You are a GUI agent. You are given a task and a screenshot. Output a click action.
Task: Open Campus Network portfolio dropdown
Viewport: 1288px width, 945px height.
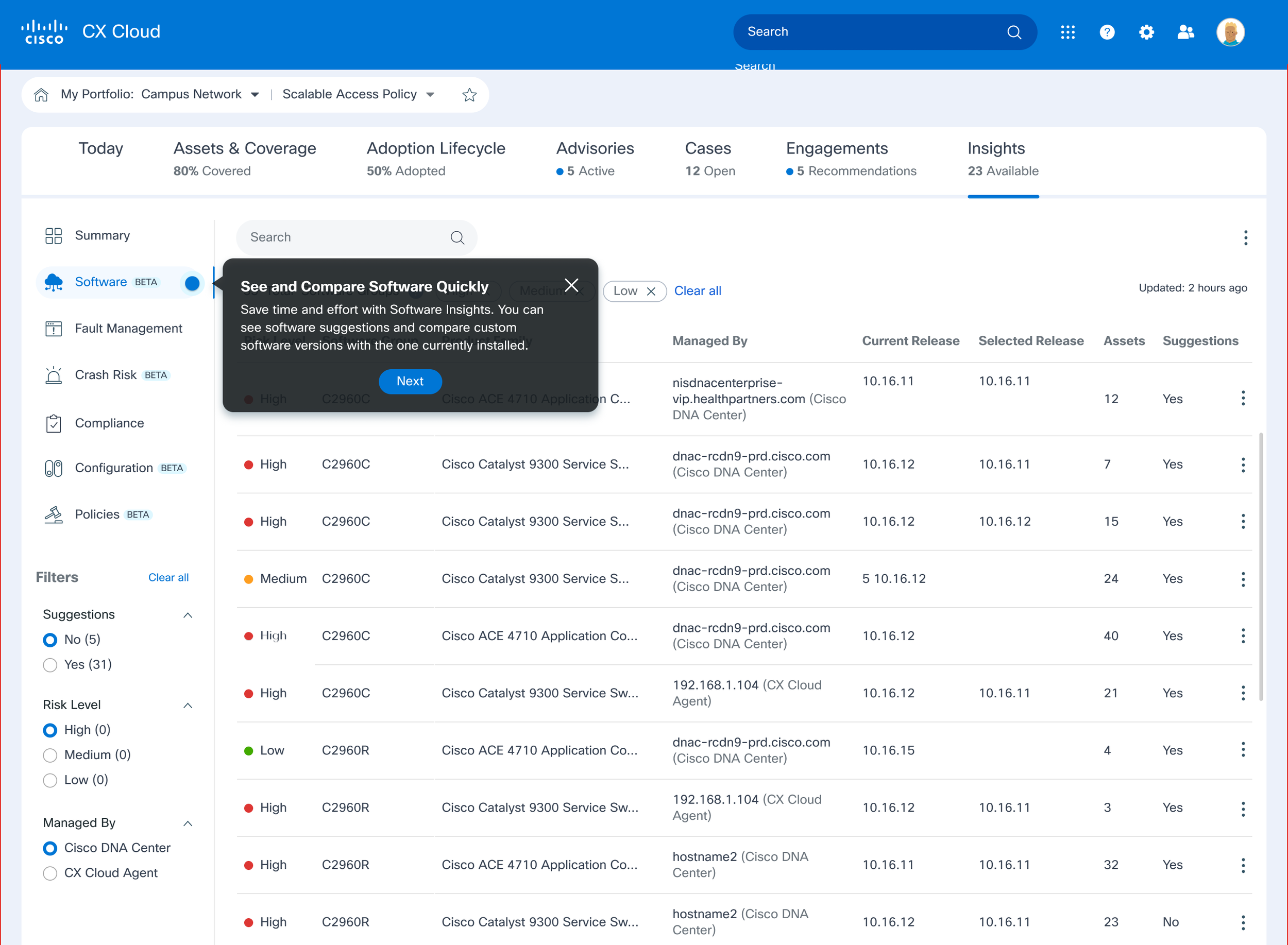point(255,94)
